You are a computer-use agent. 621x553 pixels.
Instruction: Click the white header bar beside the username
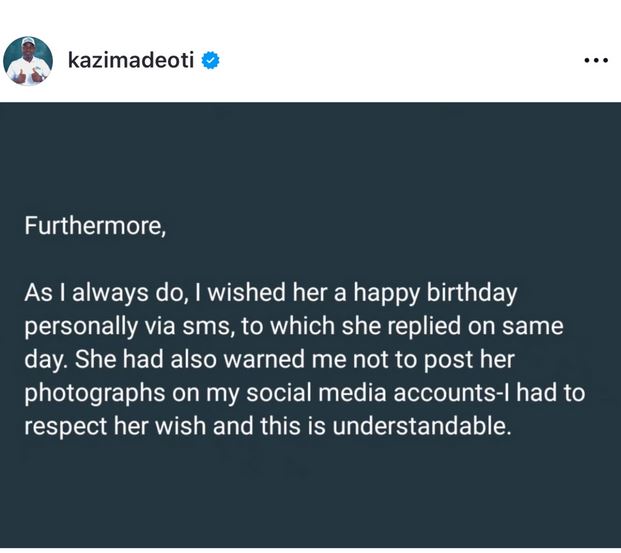pos(396,61)
